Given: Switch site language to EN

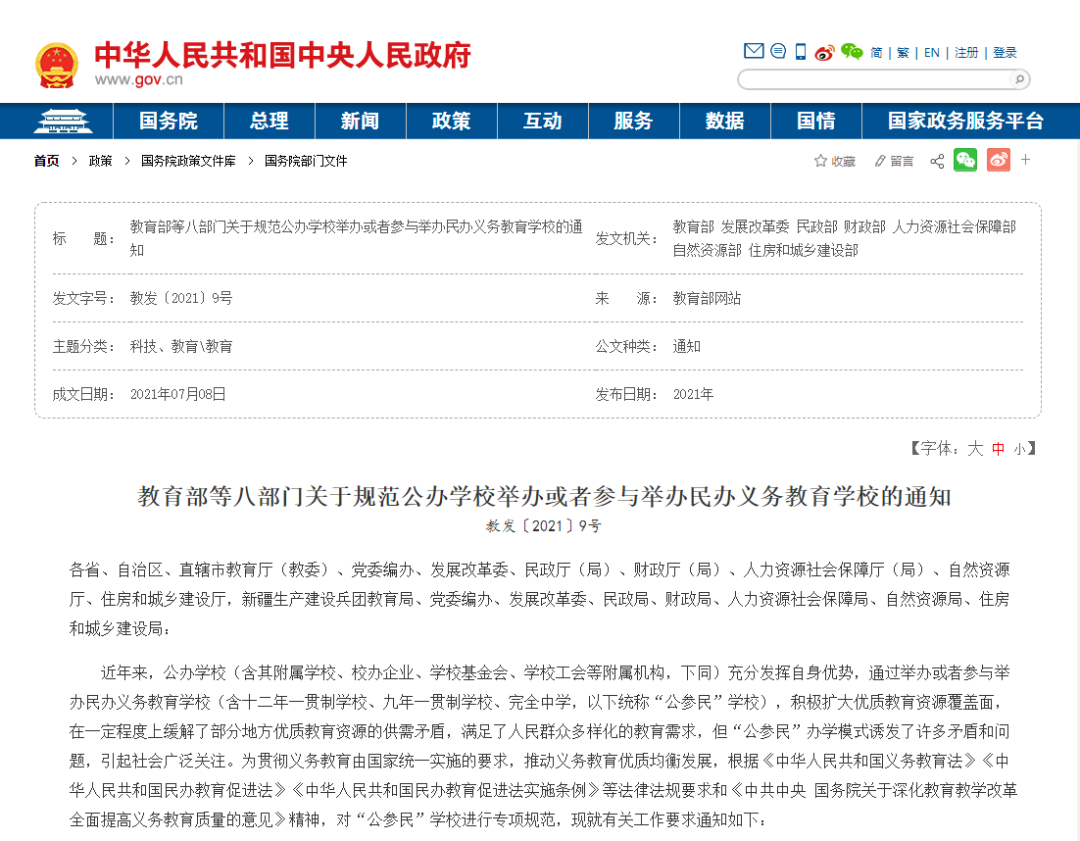Looking at the screenshot, I should pos(931,53).
